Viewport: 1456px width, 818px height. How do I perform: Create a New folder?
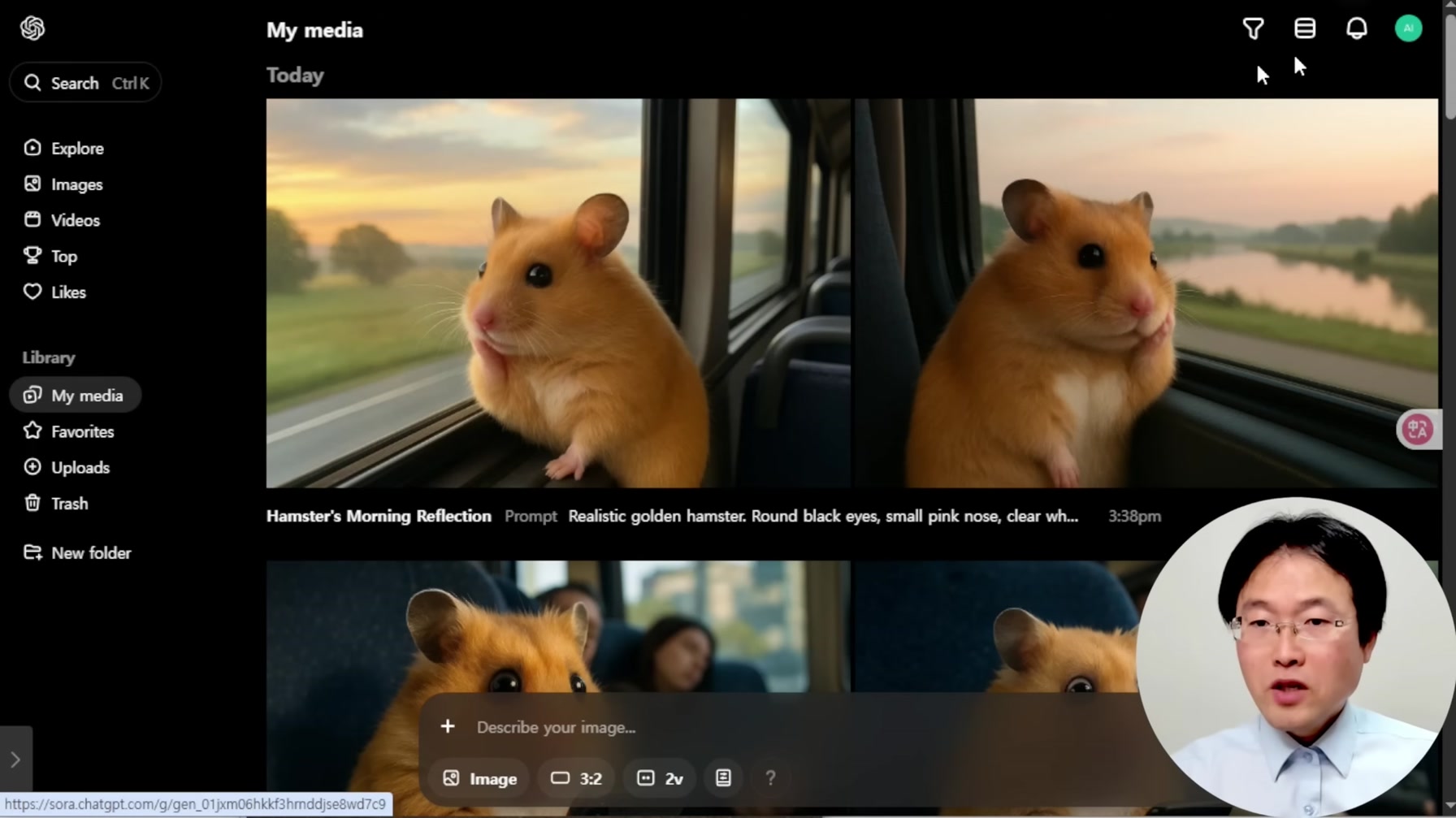tap(77, 552)
